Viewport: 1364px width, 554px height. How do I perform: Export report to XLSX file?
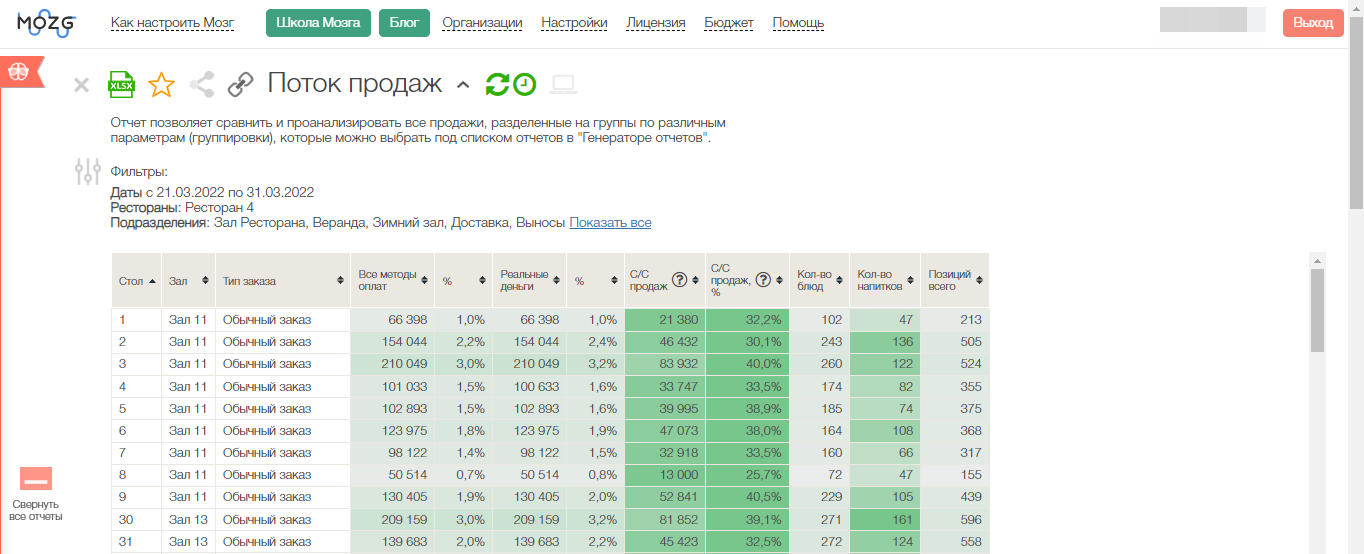[x=121, y=85]
